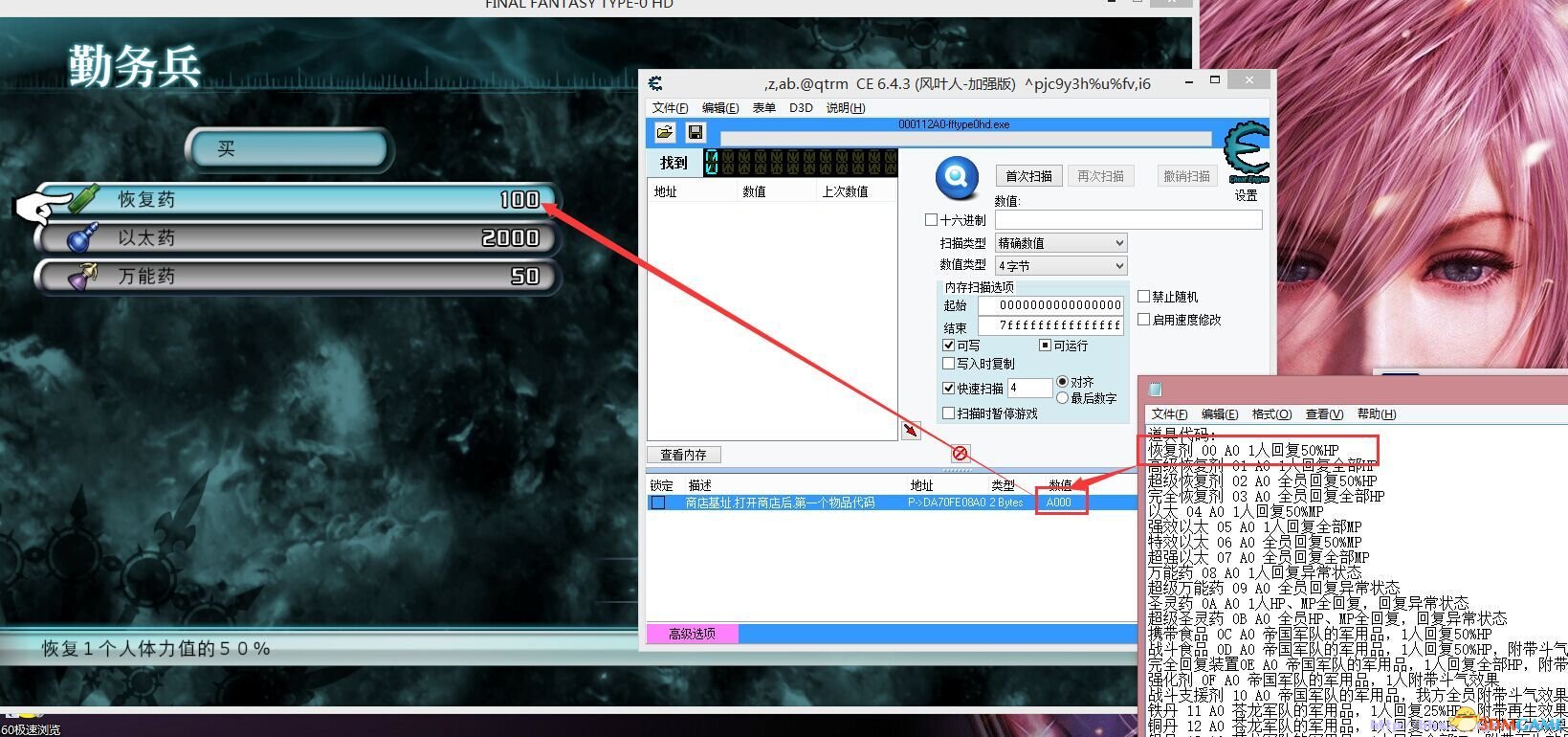Toggle the lock box for 商店基址 entry

point(658,502)
